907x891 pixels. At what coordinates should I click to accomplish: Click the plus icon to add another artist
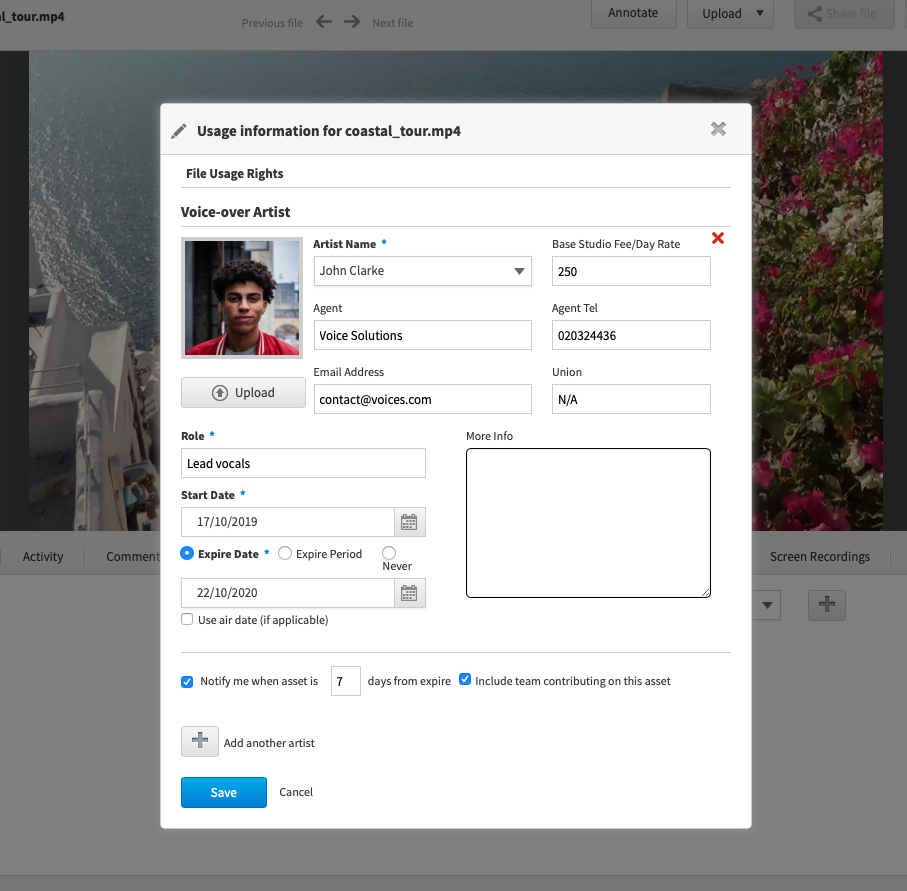click(200, 741)
